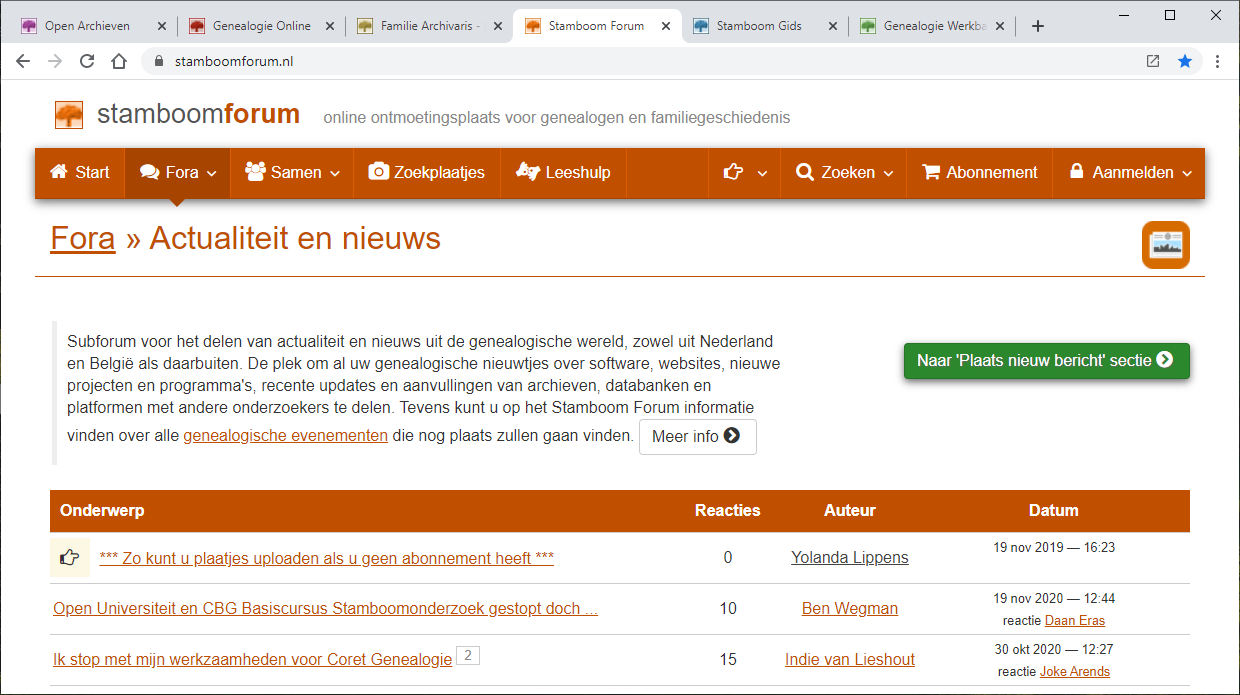Click the orange news image icon beside the heading
1240x695 pixels.
click(1166, 245)
